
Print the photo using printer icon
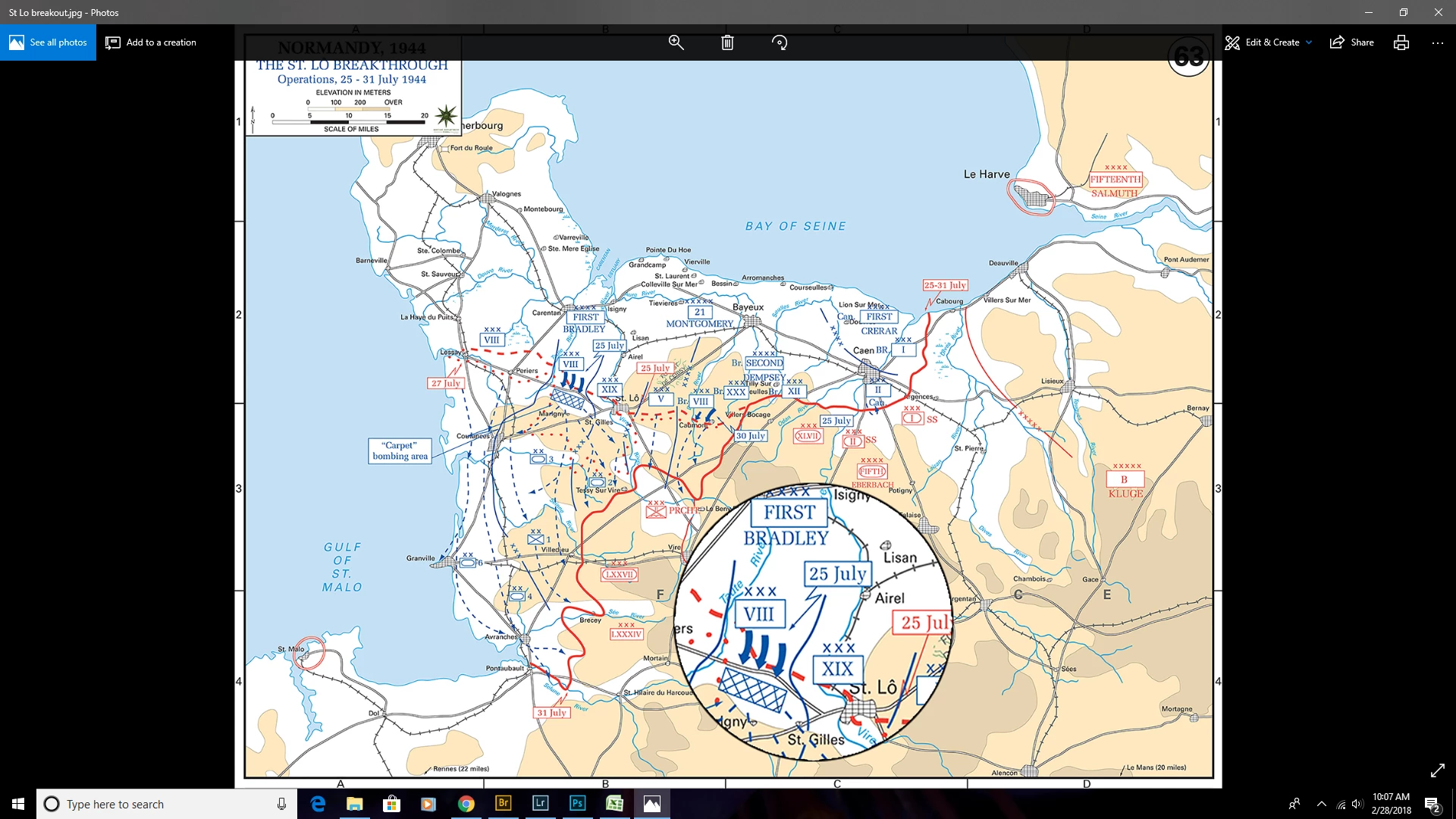(1401, 42)
